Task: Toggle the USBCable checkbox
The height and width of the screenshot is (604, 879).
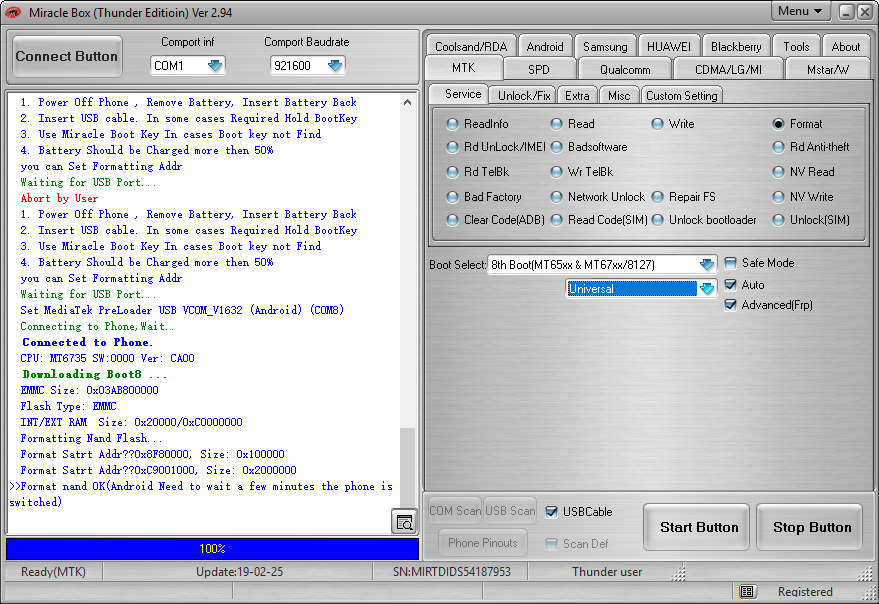Action: pos(552,511)
